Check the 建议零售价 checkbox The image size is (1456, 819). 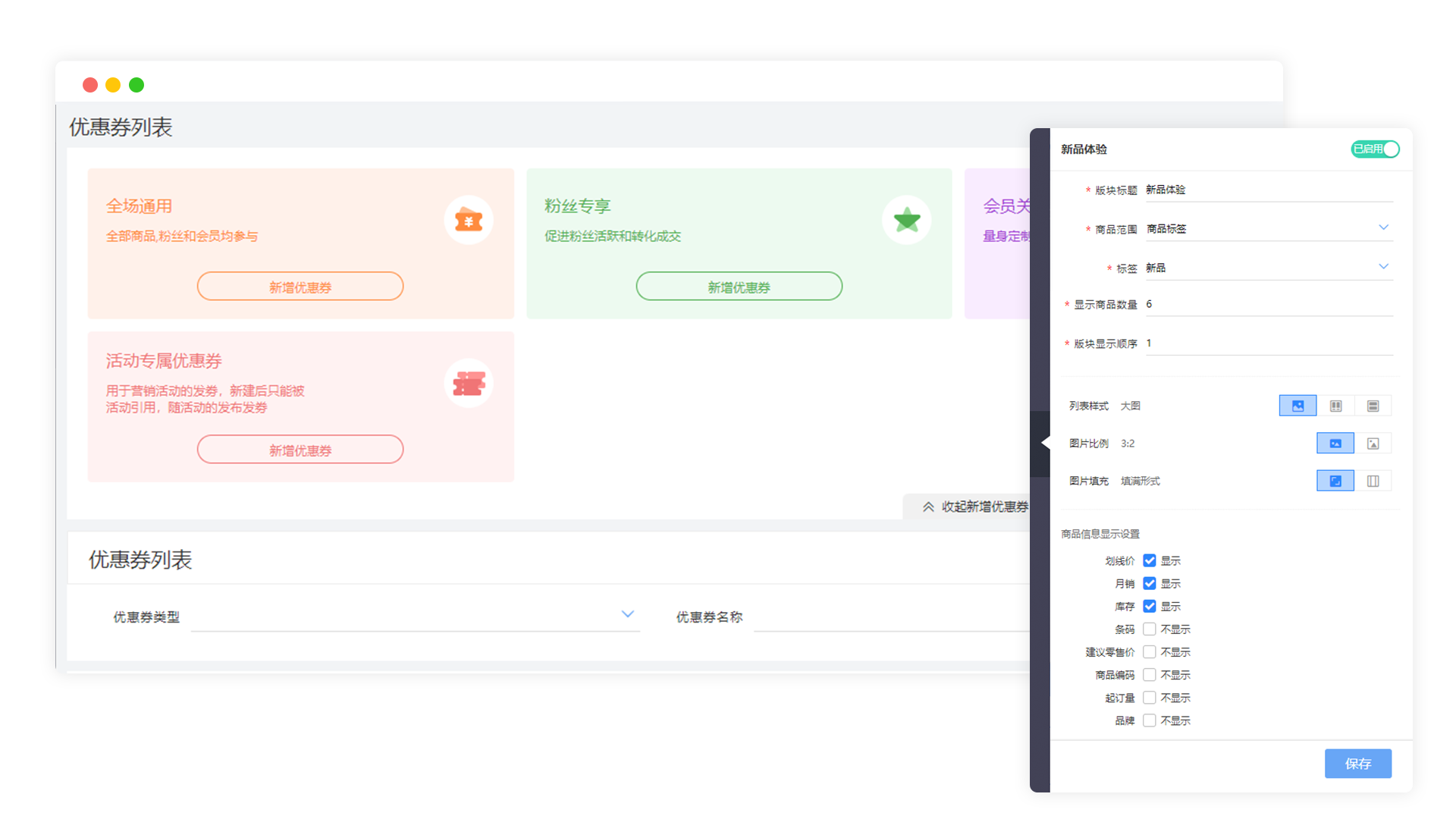[1150, 651]
